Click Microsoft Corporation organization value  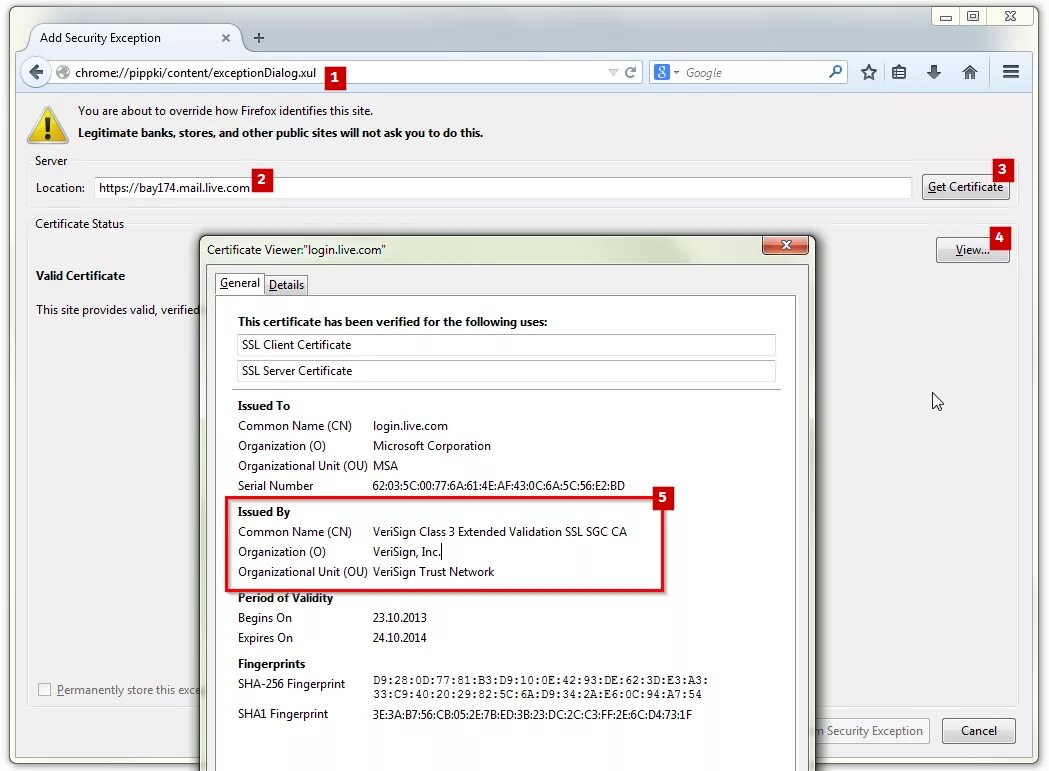click(x=432, y=446)
